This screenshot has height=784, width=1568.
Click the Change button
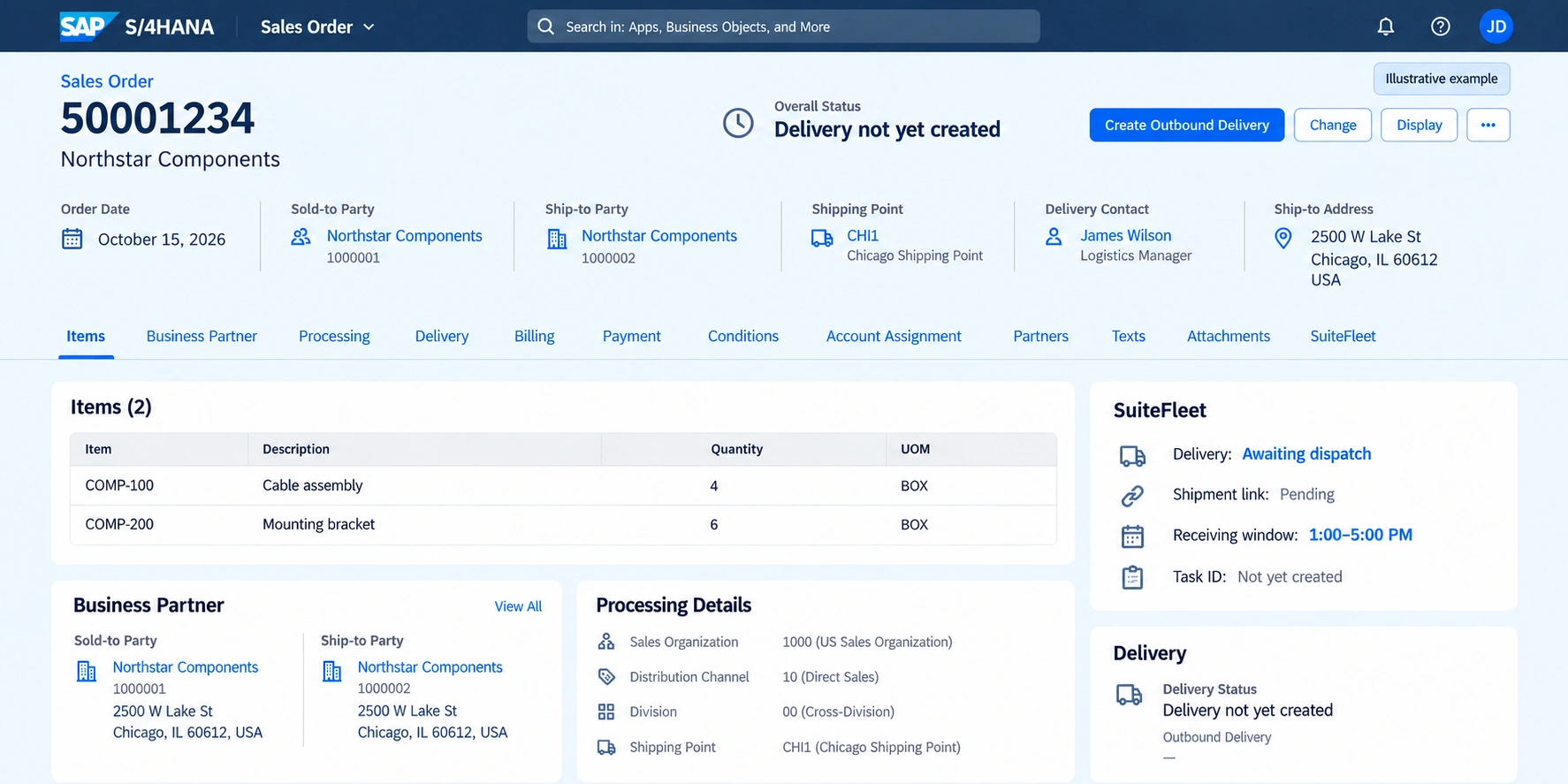click(x=1333, y=125)
